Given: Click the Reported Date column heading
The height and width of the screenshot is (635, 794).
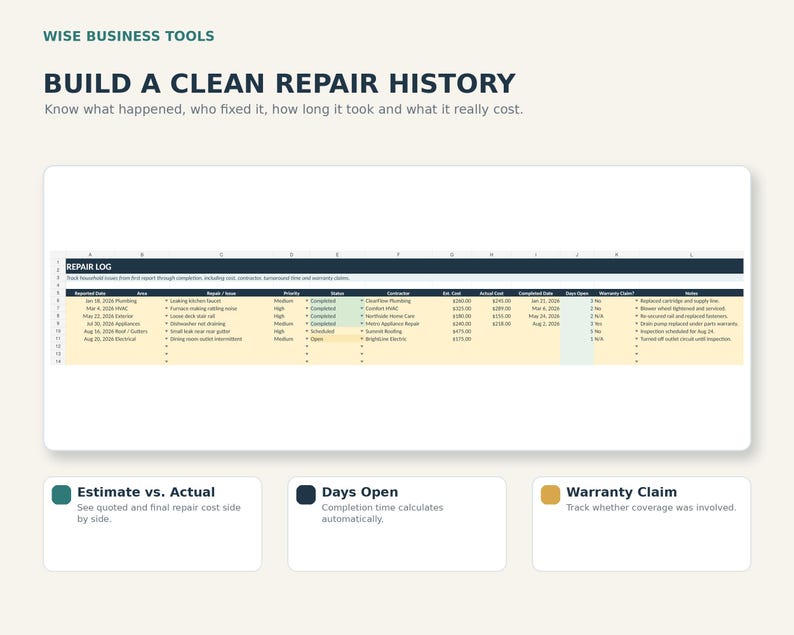Looking at the screenshot, I should click(90, 293).
